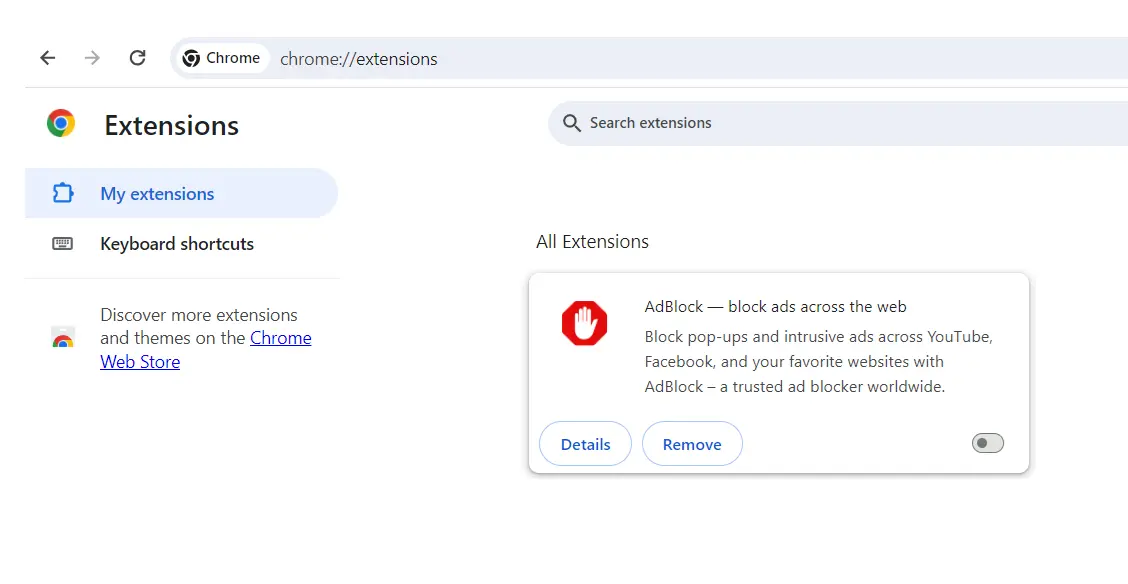Open AdBlock Details
This screenshot has height=584, width=1128.
[585, 444]
